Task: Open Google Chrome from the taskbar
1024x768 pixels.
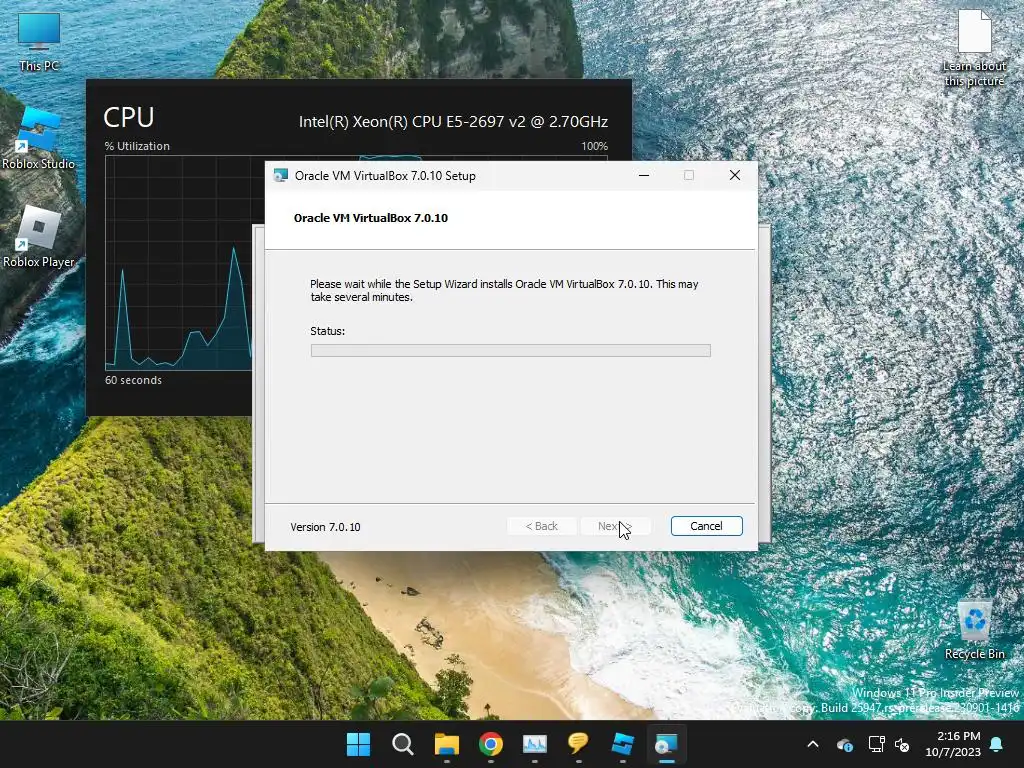Action: [x=490, y=744]
